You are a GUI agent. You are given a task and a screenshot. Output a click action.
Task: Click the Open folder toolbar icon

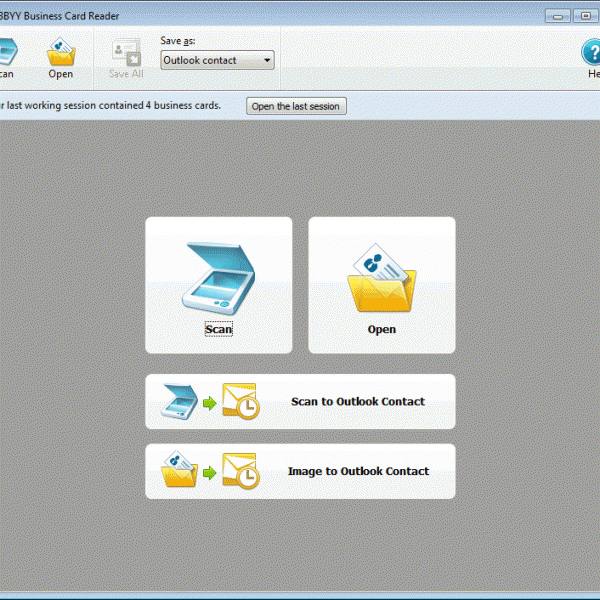coord(61,51)
